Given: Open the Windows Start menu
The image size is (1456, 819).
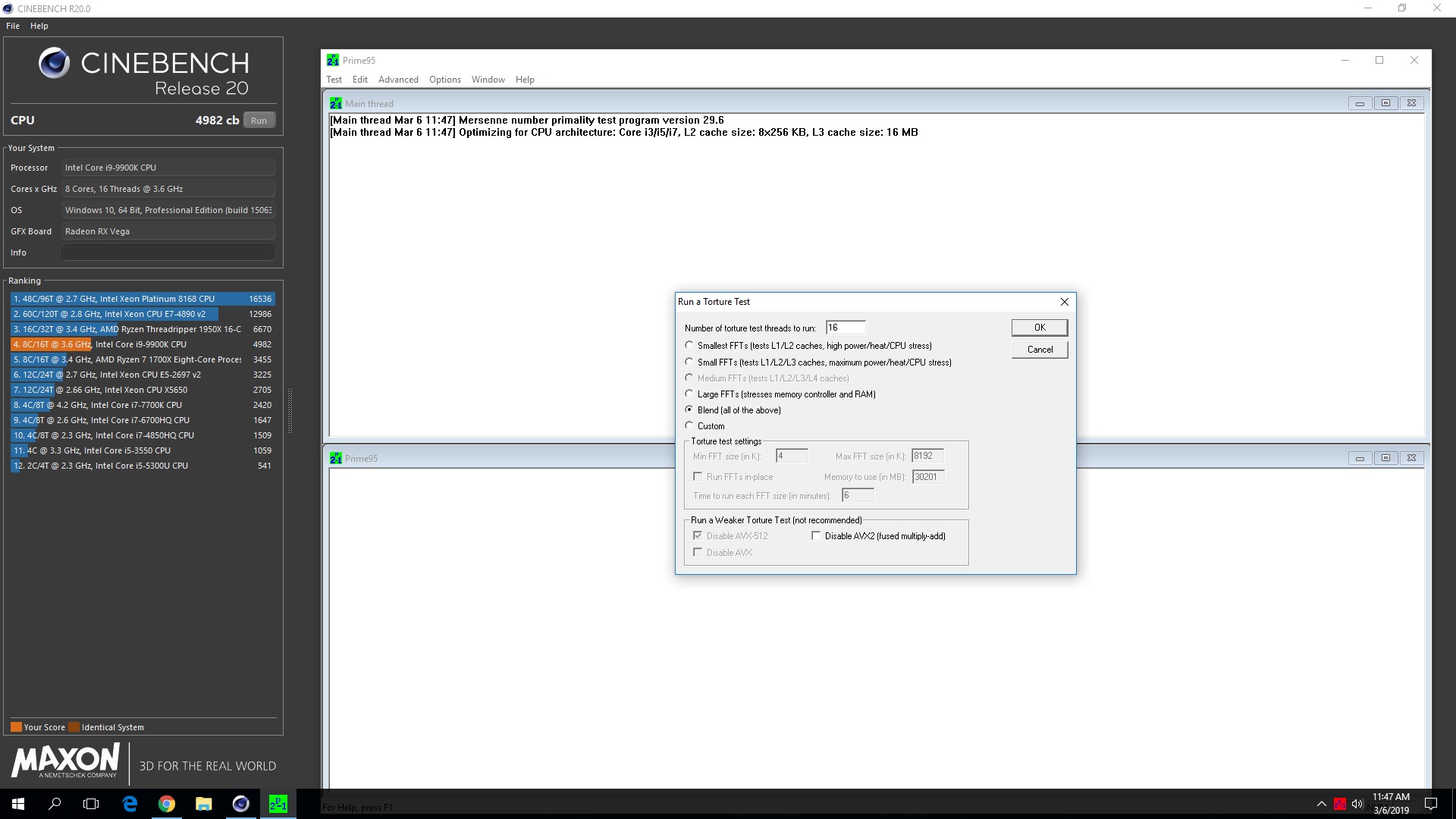Looking at the screenshot, I should (x=18, y=804).
